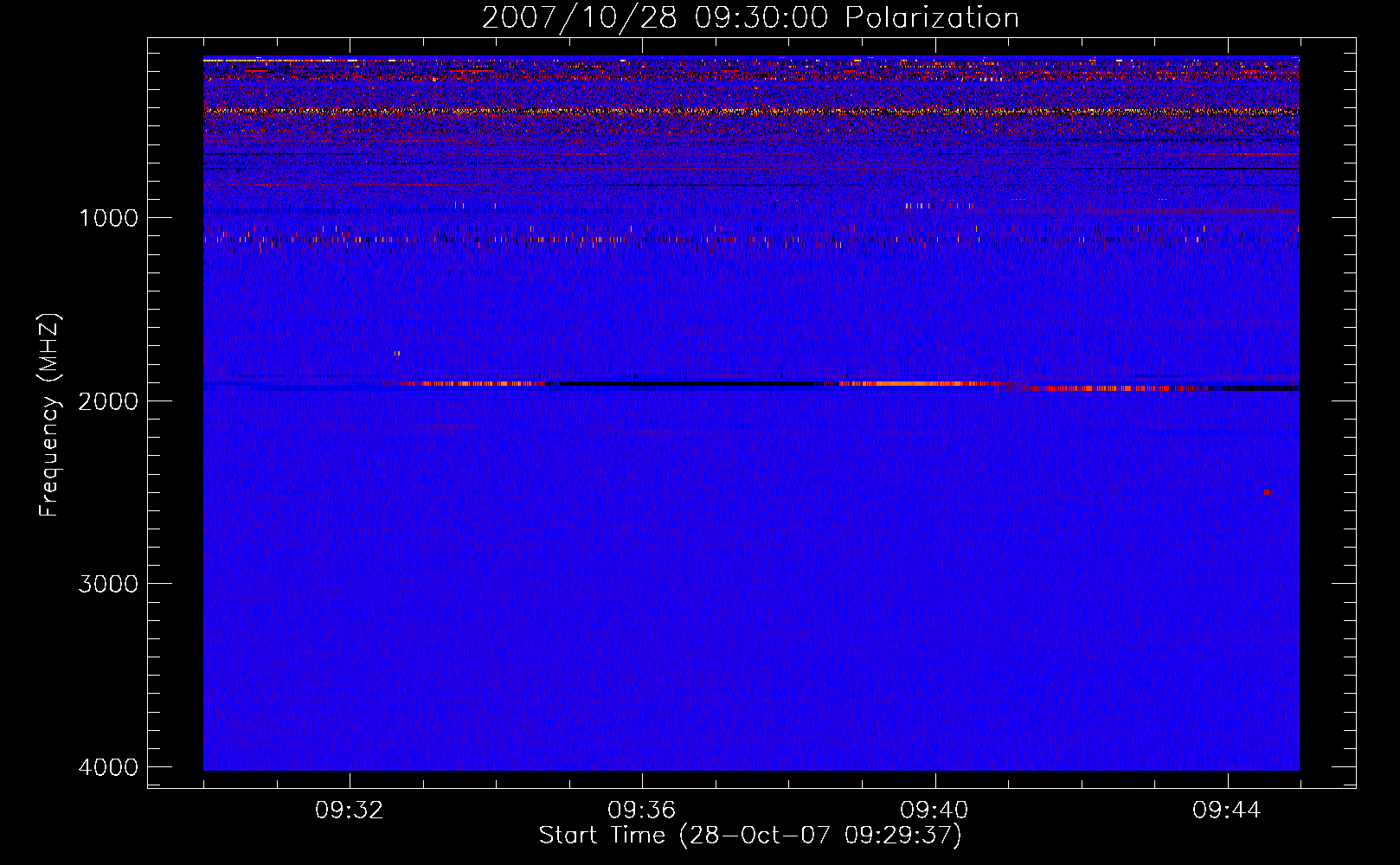Viewport: 1400px width, 865px height.
Task: Click the isolated red spot near 2500 MHz
Action: click(1267, 491)
